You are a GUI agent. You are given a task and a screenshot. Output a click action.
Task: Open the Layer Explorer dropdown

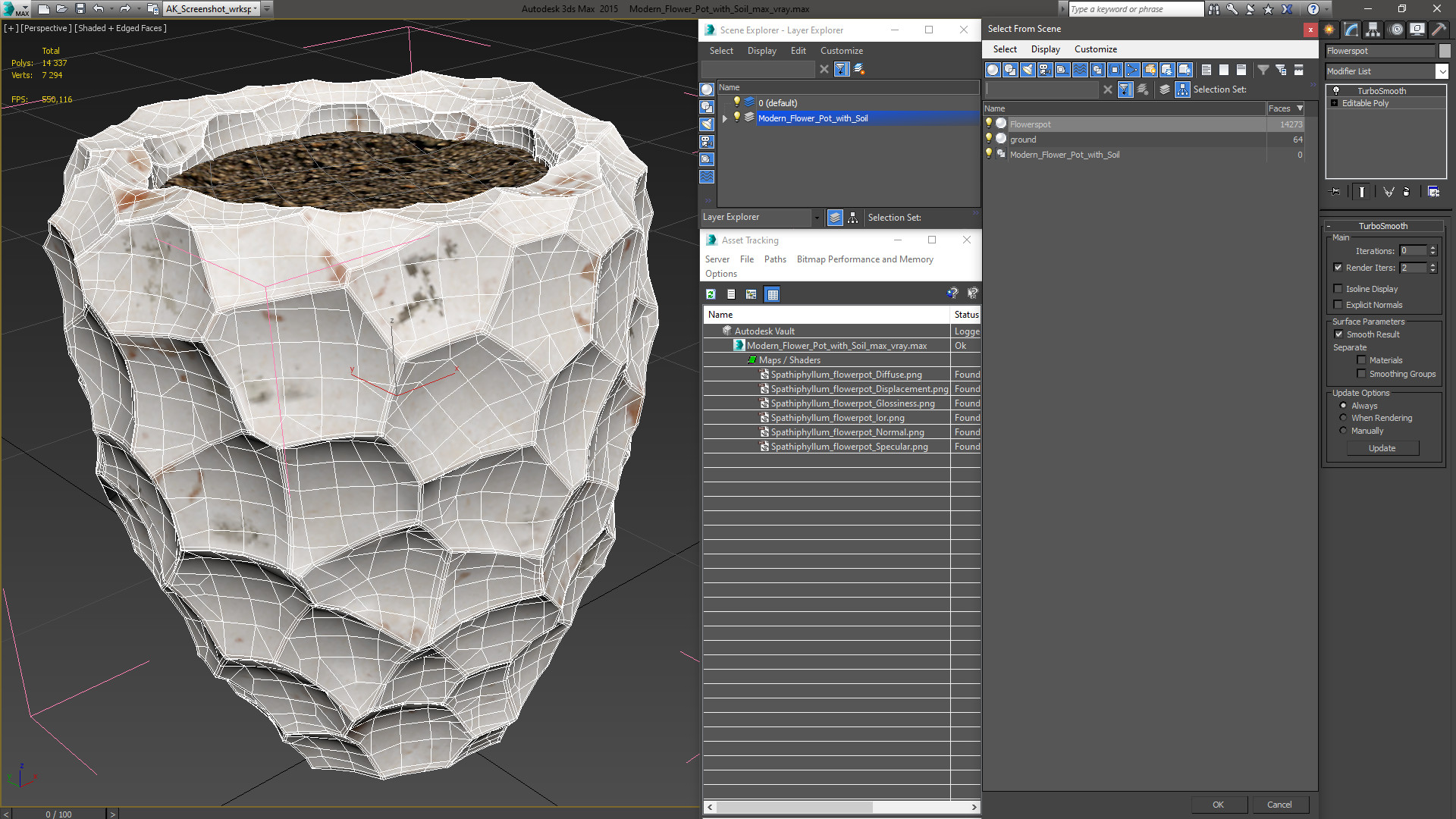(x=817, y=218)
